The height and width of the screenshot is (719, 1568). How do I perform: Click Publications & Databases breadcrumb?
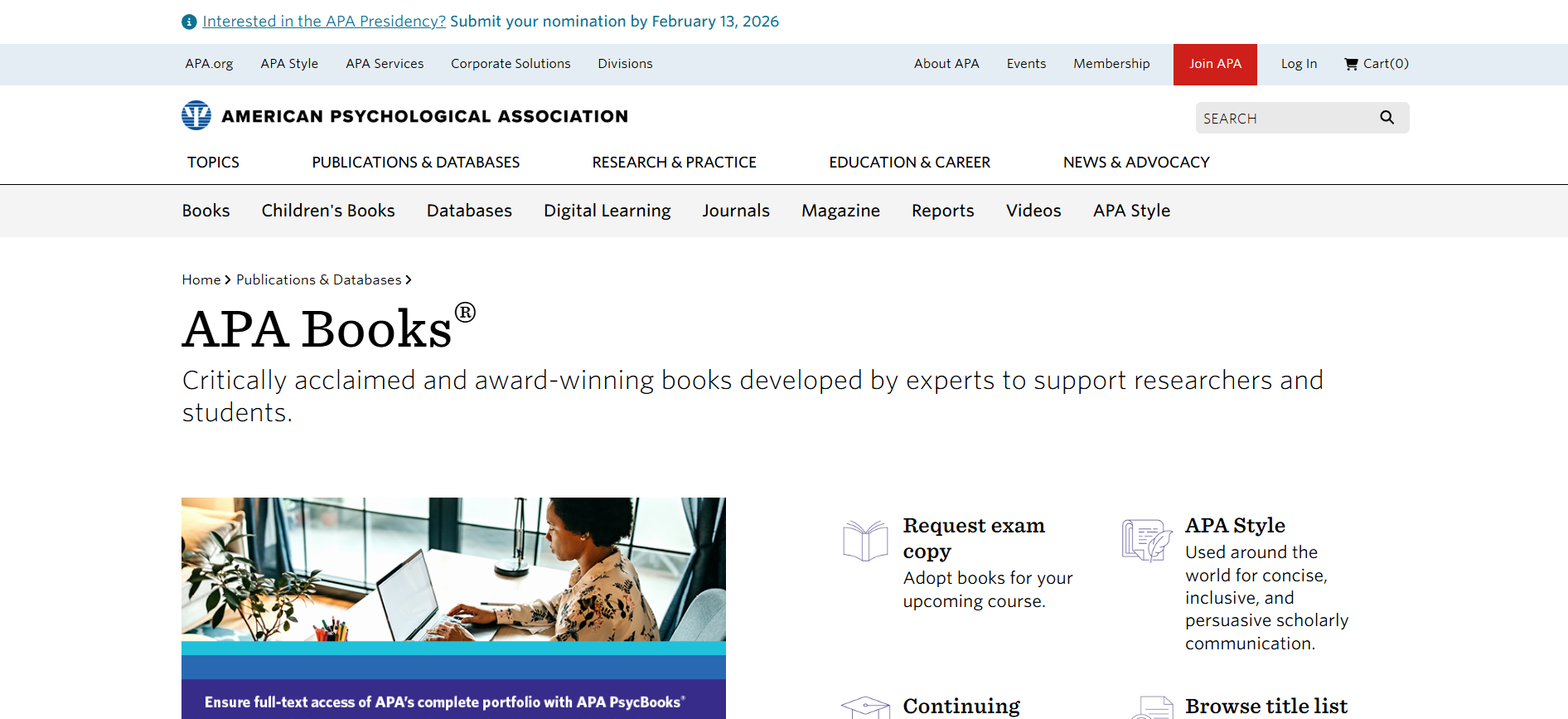pyautogui.click(x=319, y=280)
